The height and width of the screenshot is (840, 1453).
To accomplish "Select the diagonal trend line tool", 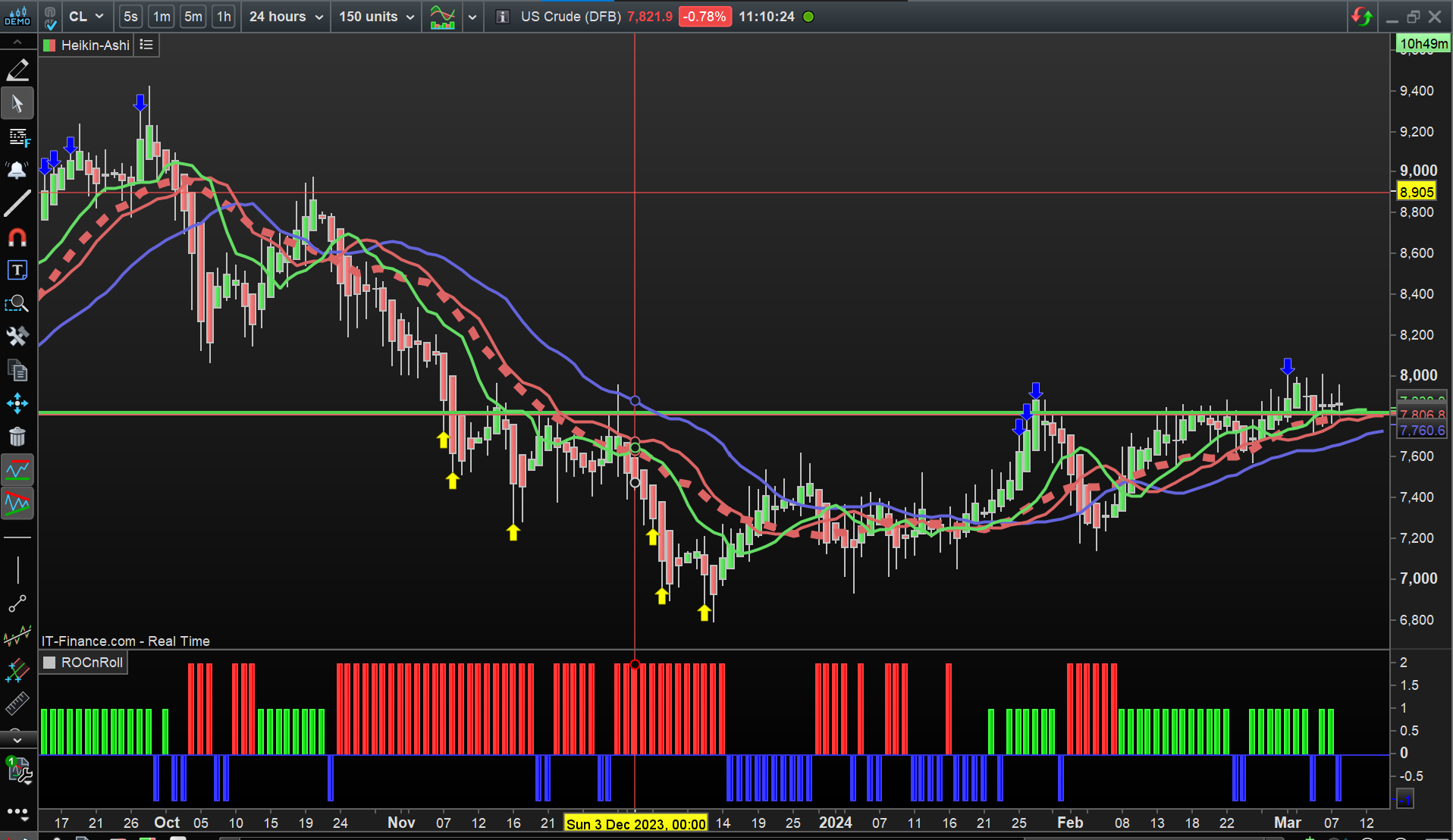I will coord(17,204).
